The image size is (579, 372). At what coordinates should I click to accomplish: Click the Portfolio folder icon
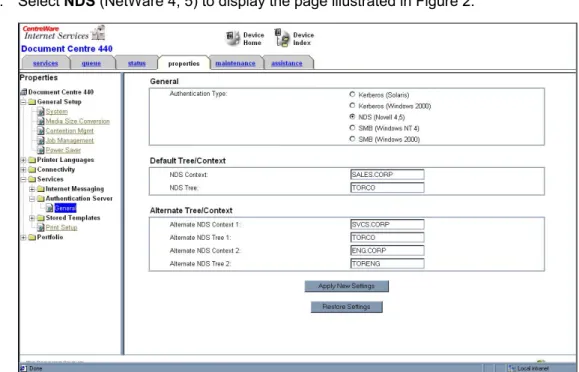click(32, 237)
